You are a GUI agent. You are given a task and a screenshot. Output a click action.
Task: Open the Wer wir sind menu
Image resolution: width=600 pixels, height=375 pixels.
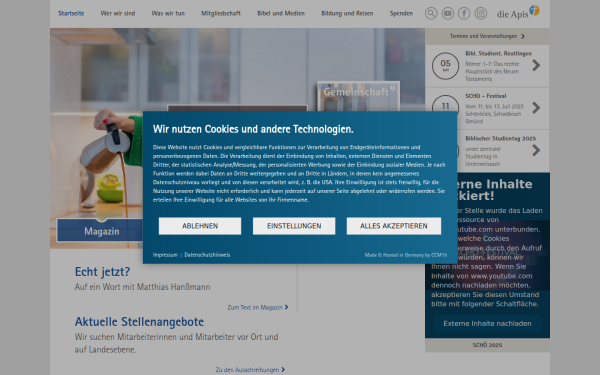(118, 13)
